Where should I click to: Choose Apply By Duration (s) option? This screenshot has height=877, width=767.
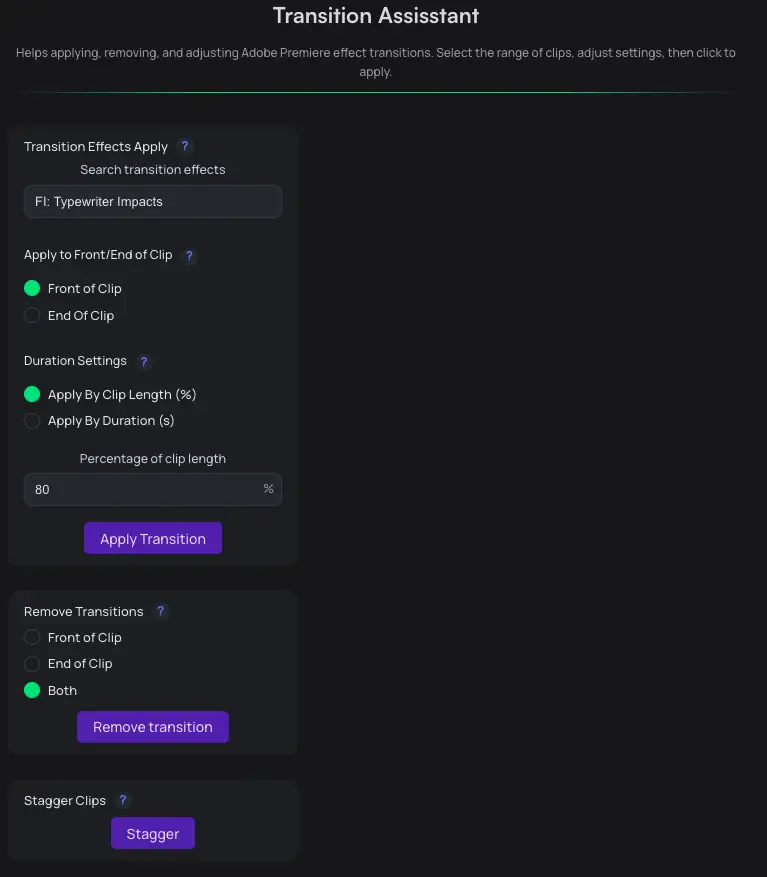tap(32, 421)
